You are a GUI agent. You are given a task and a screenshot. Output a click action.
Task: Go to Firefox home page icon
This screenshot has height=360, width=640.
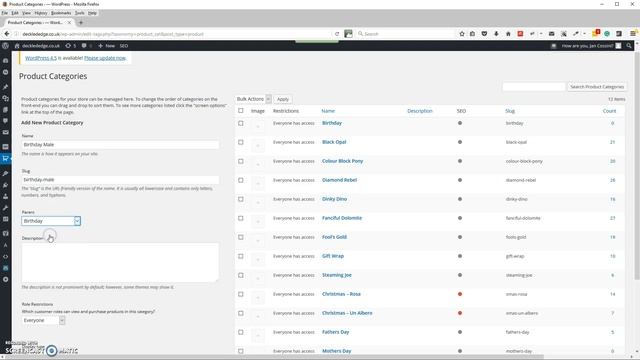tap(508, 34)
